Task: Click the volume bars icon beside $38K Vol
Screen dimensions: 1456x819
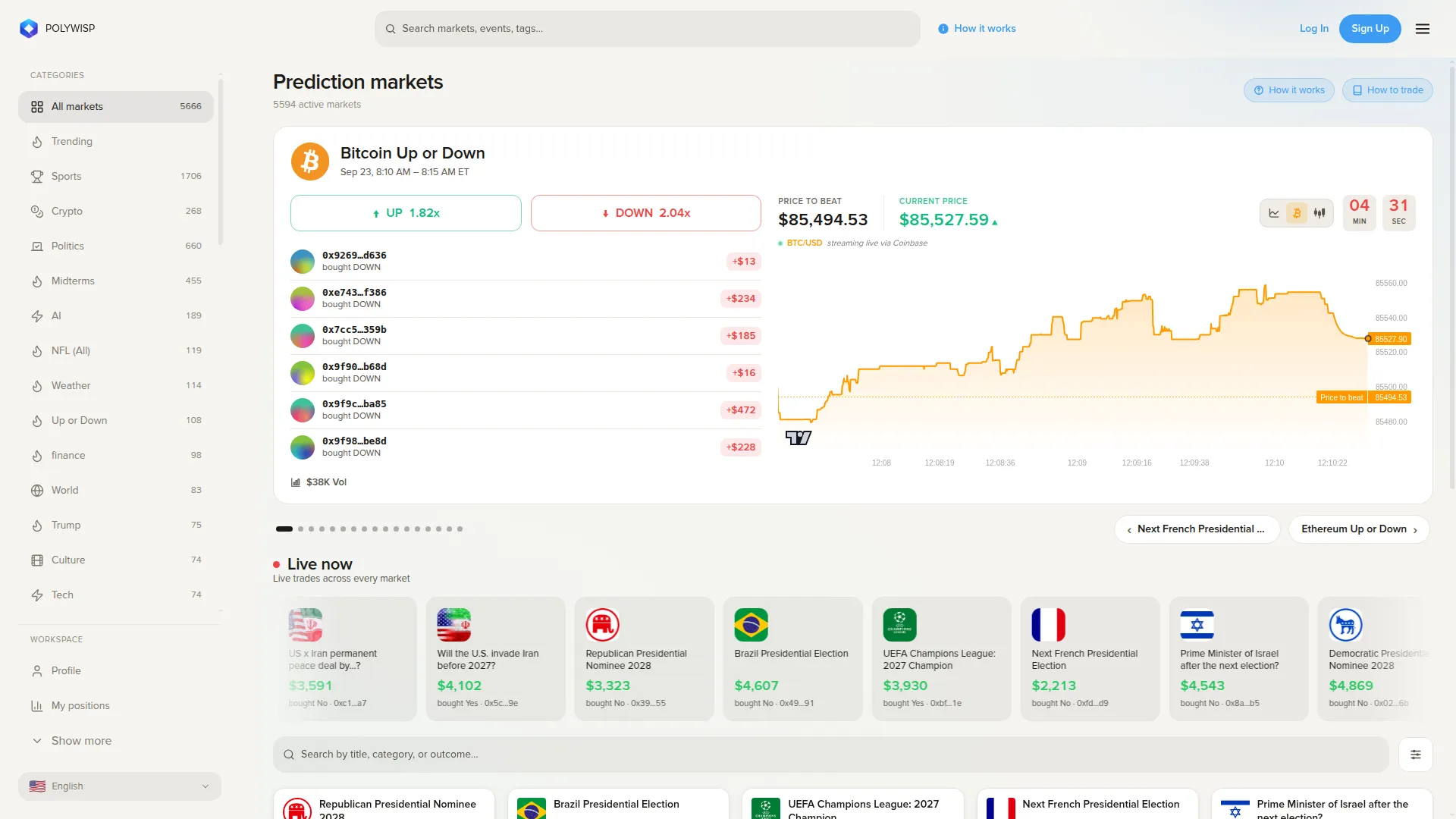Action: [x=296, y=482]
